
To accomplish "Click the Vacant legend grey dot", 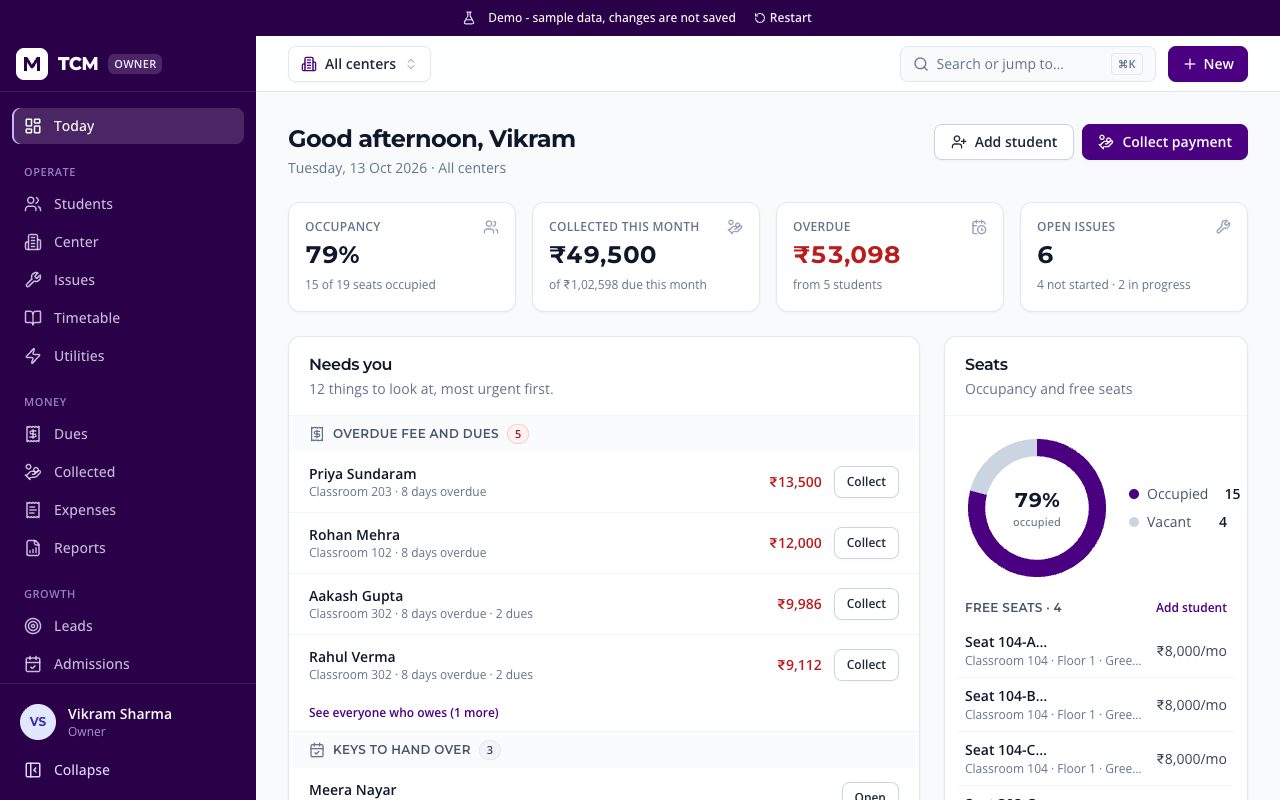I will pyautogui.click(x=1134, y=522).
